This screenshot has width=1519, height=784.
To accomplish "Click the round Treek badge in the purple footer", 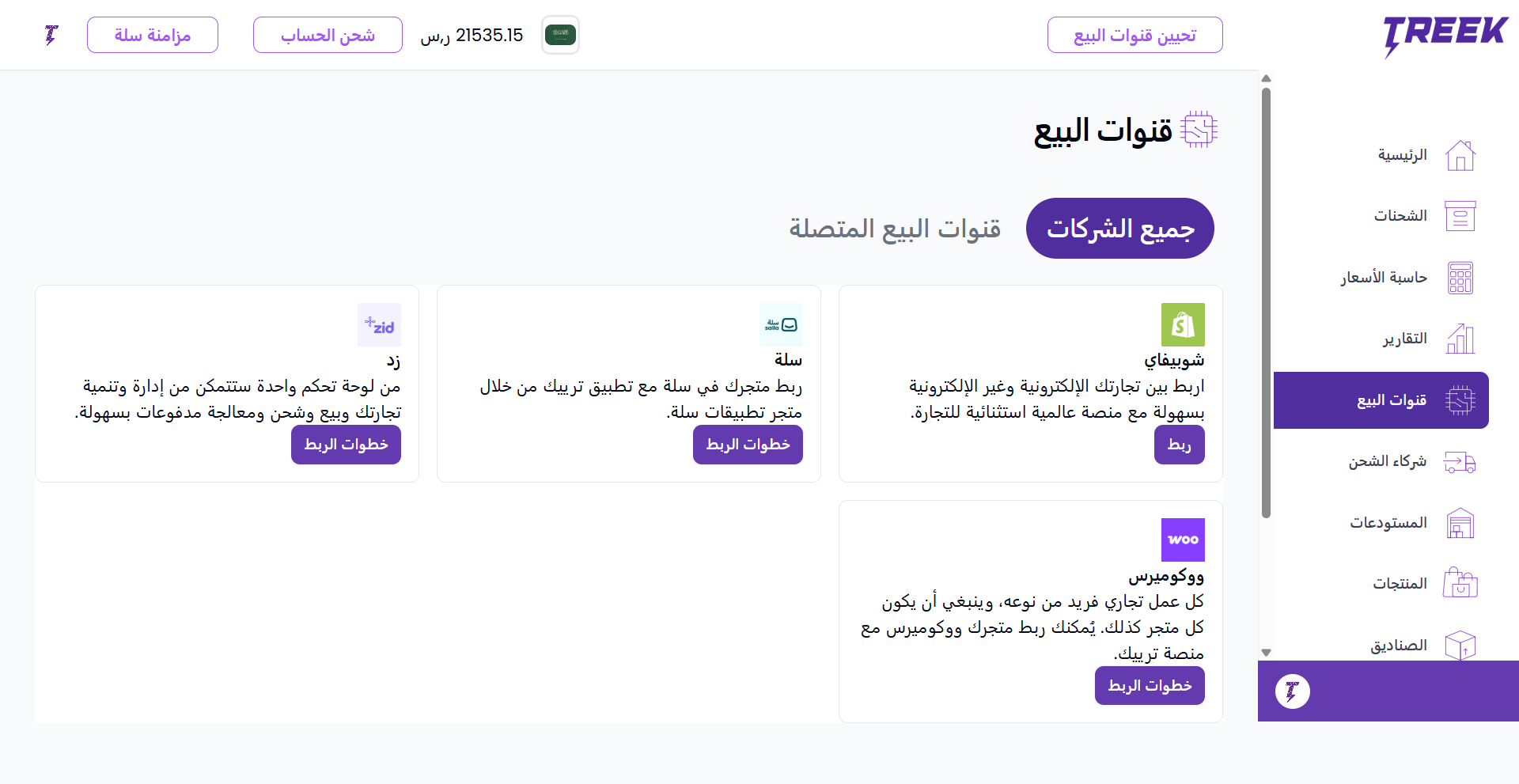I will [x=1292, y=691].
